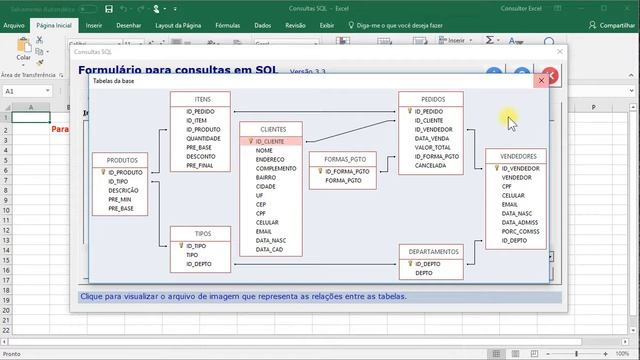Select column P header
This screenshot has width=640, height=360.
pyautogui.click(x=593, y=107)
